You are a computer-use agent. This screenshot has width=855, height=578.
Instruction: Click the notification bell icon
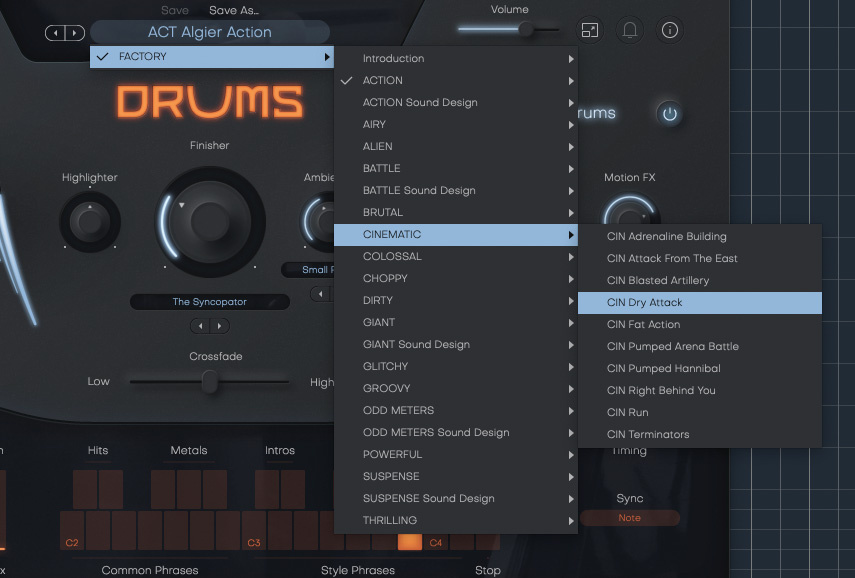[x=629, y=30]
